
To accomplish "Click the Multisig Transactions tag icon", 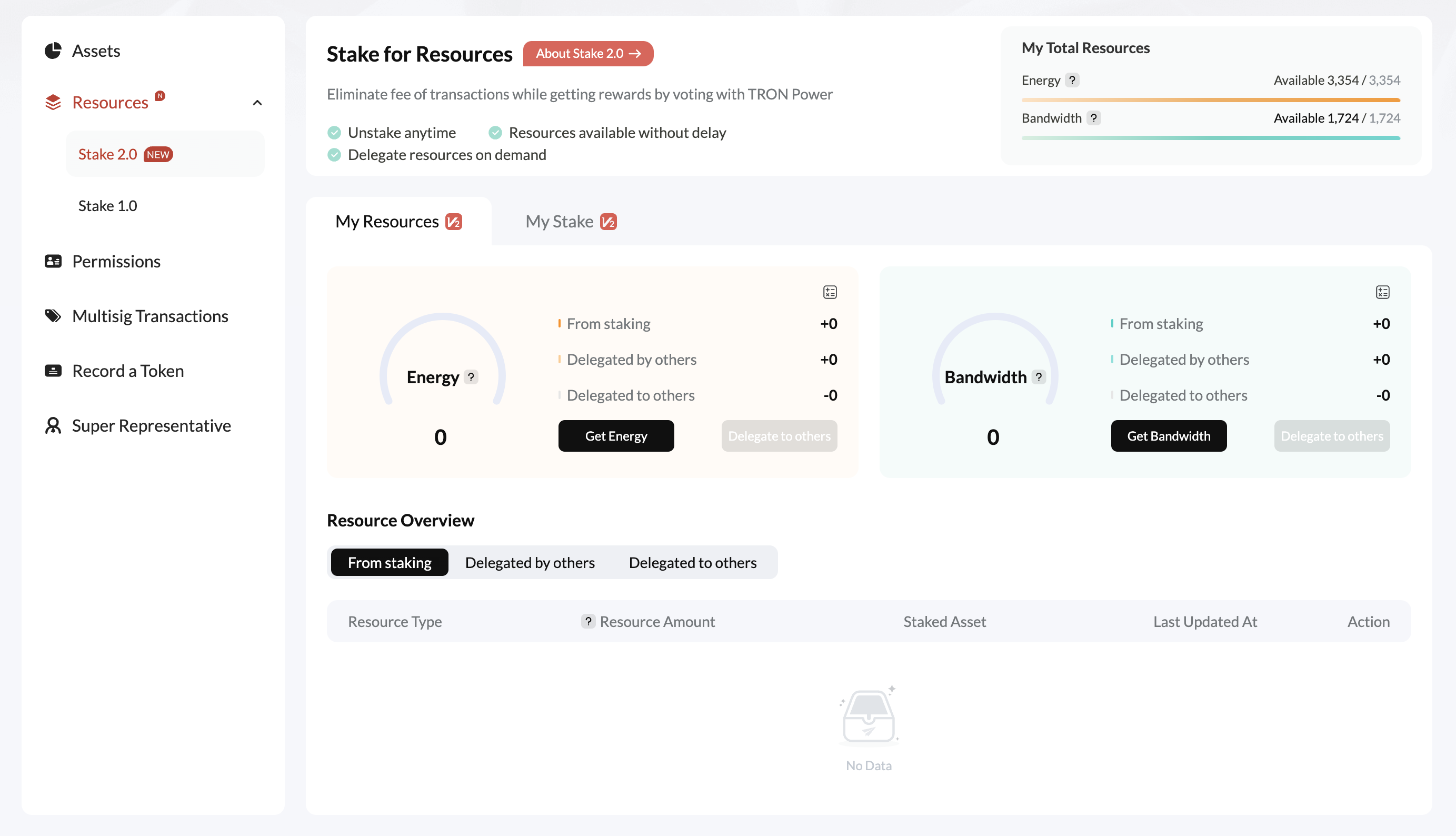I will click(53, 316).
